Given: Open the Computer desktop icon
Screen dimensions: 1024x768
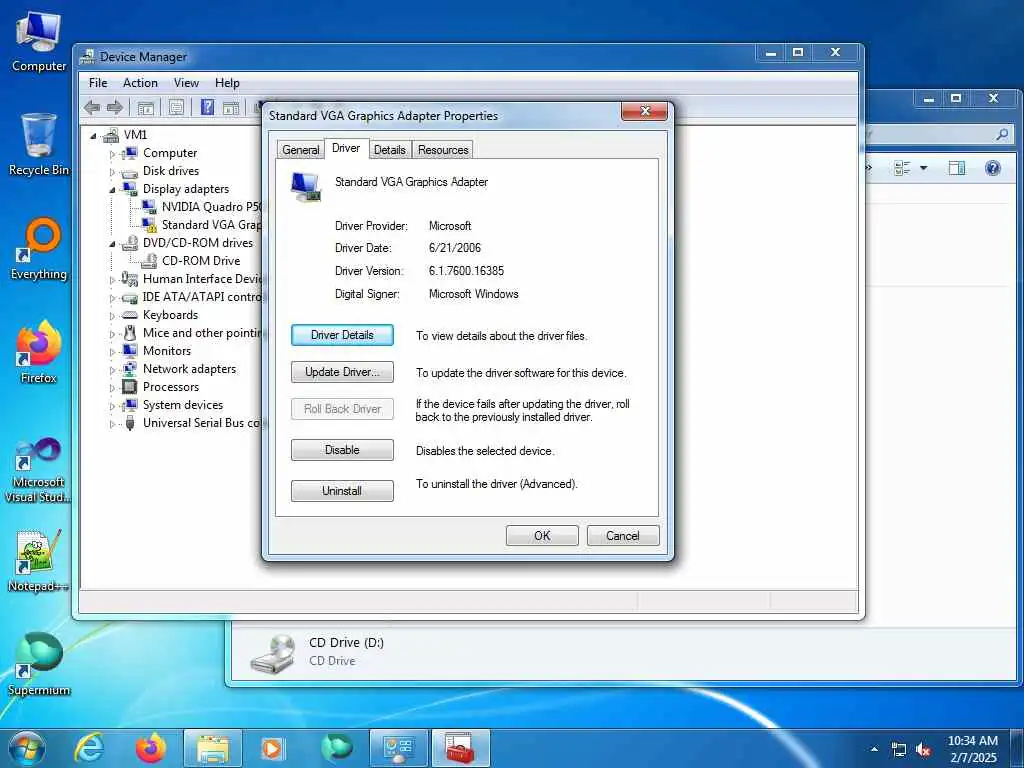Looking at the screenshot, I should tap(39, 42).
